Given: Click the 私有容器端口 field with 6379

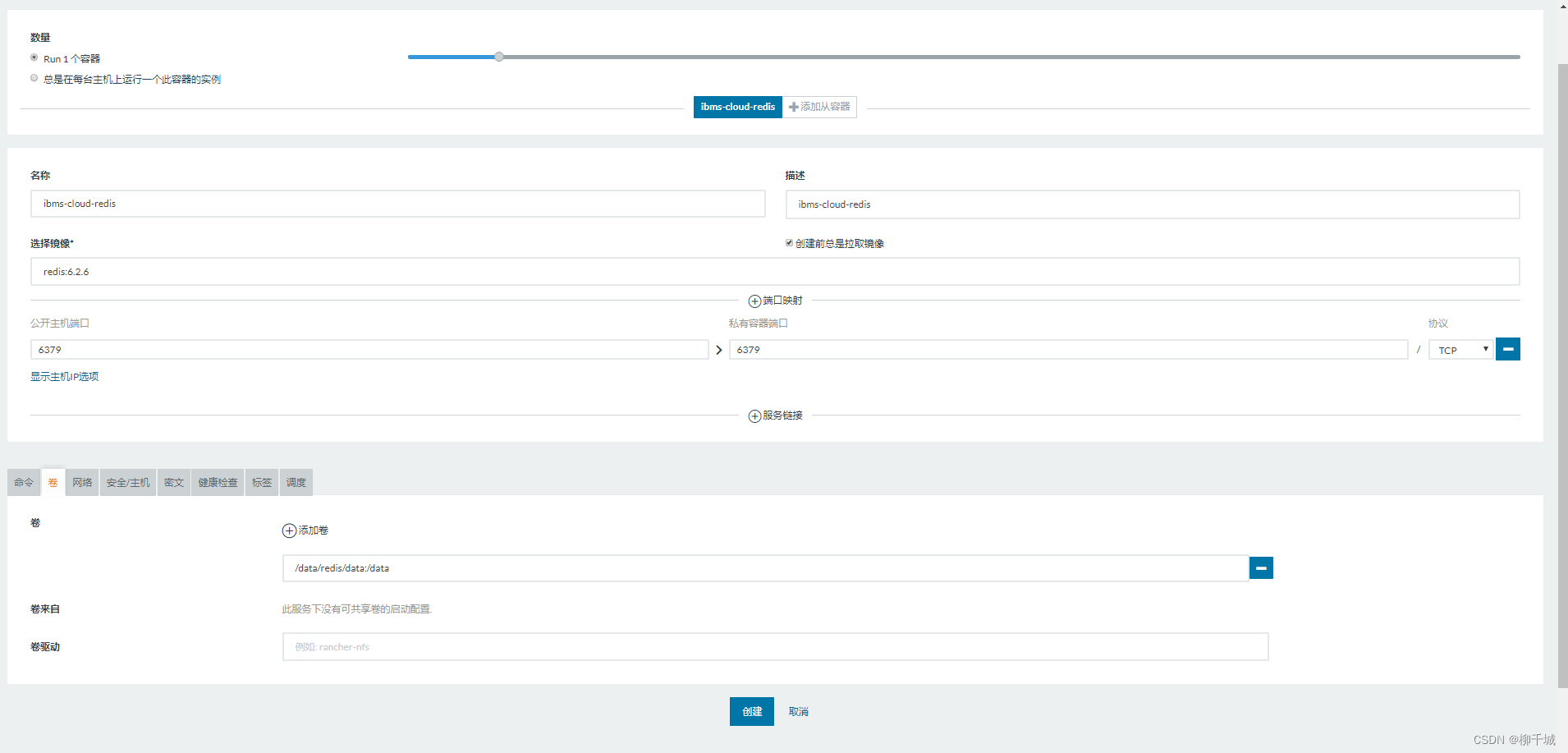Looking at the screenshot, I should point(1069,350).
